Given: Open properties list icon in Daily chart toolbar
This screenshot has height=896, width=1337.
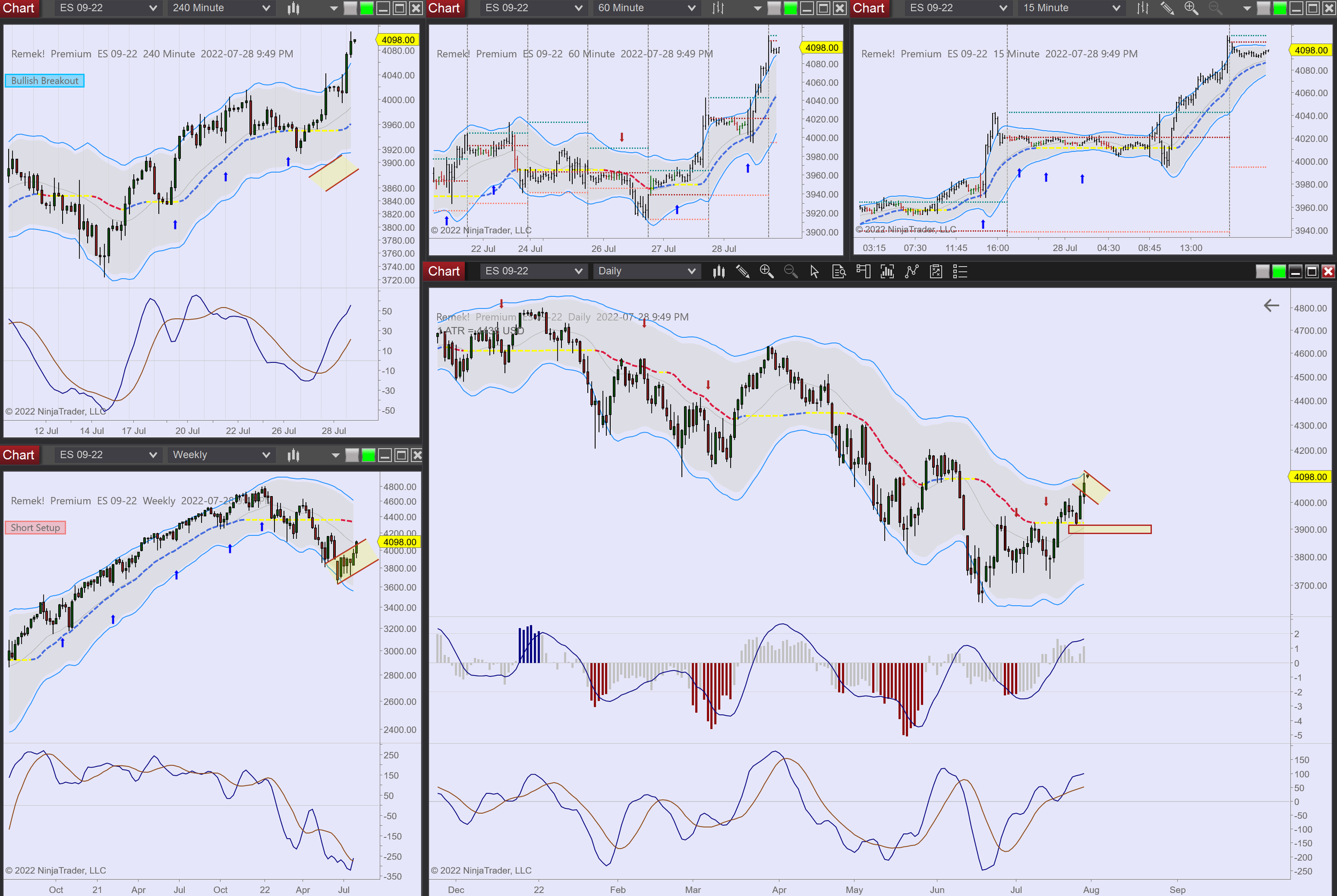Looking at the screenshot, I should pyautogui.click(x=961, y=272).
